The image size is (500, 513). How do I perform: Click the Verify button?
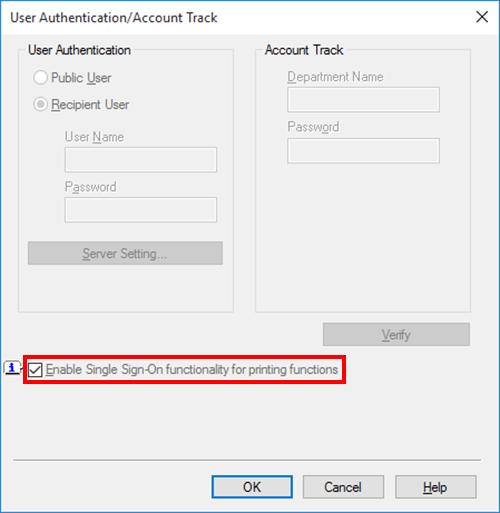pos(396,334)
